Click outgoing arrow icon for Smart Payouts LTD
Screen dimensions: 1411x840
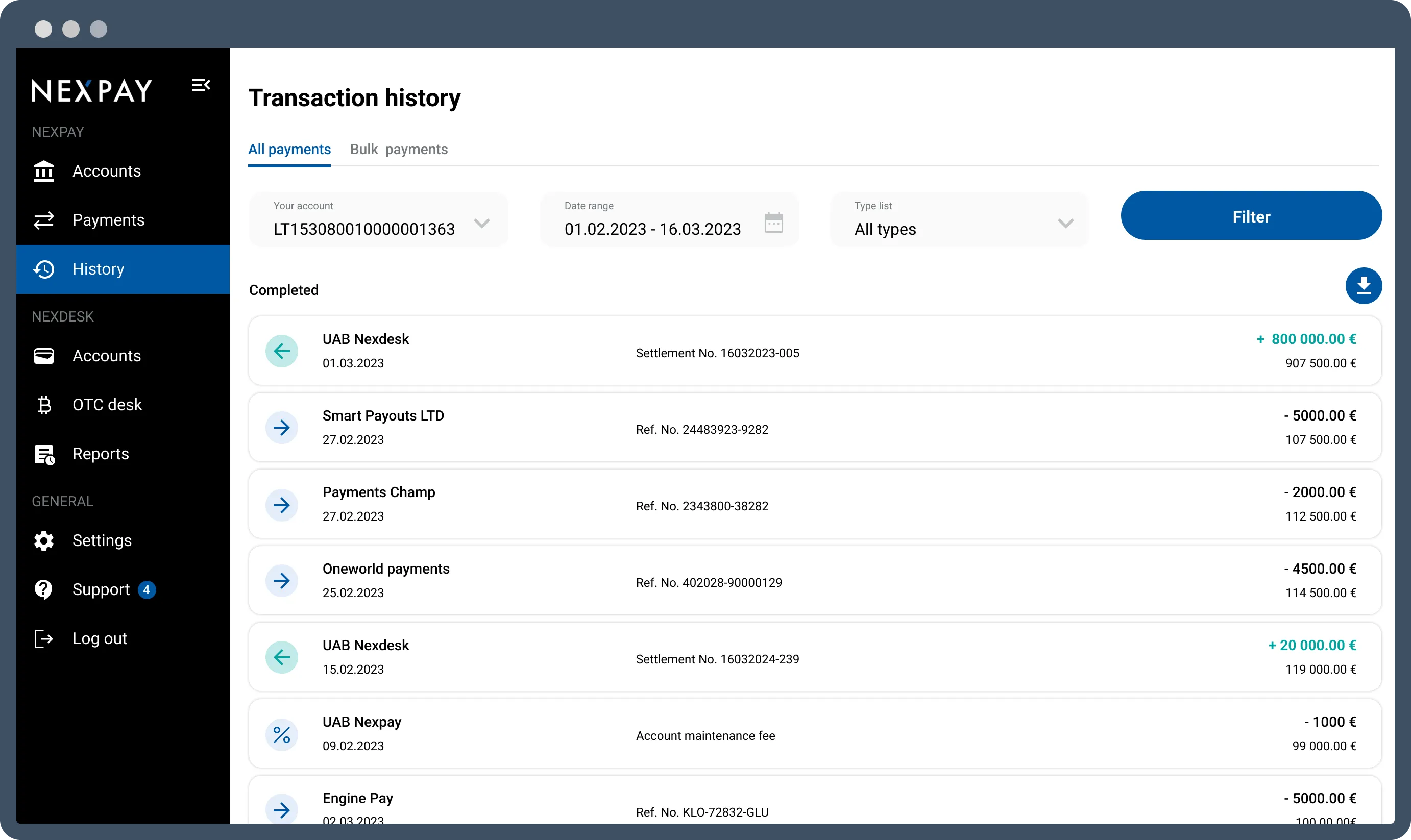pos(281,427)
